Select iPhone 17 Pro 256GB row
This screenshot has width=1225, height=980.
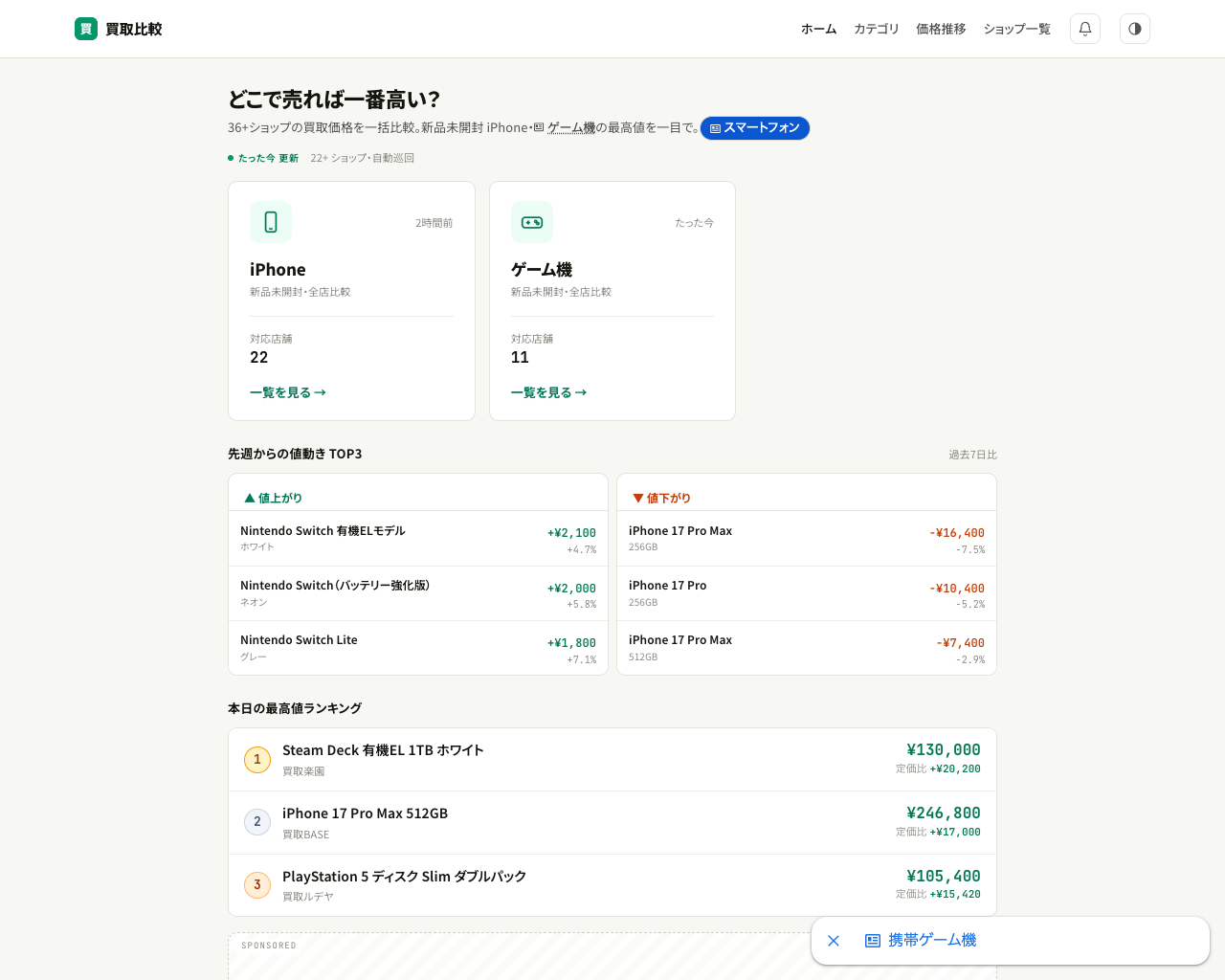[807, 593]
